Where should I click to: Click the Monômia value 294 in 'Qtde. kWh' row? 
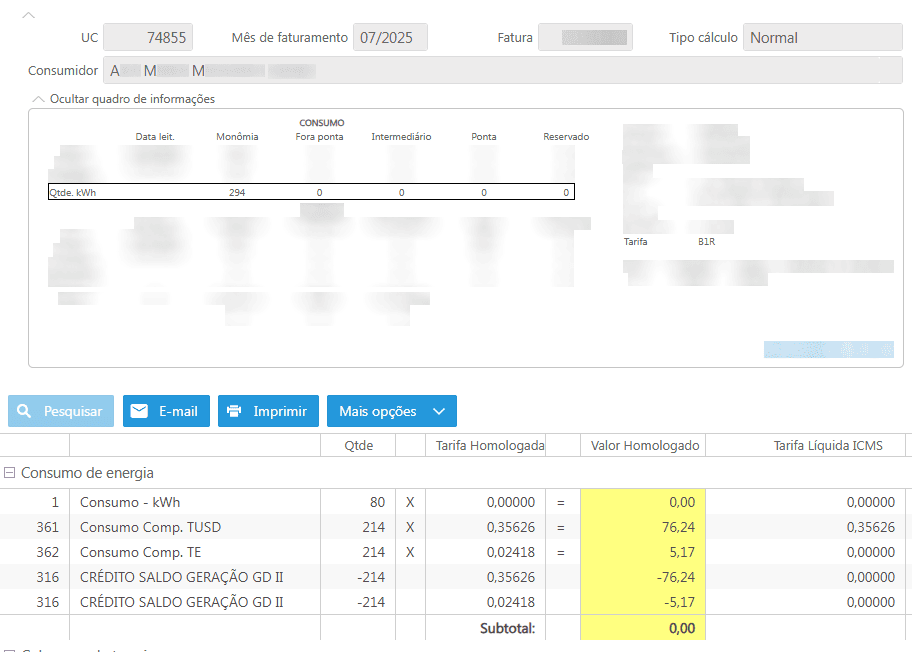pyautogui.click(x=237, y=193)
